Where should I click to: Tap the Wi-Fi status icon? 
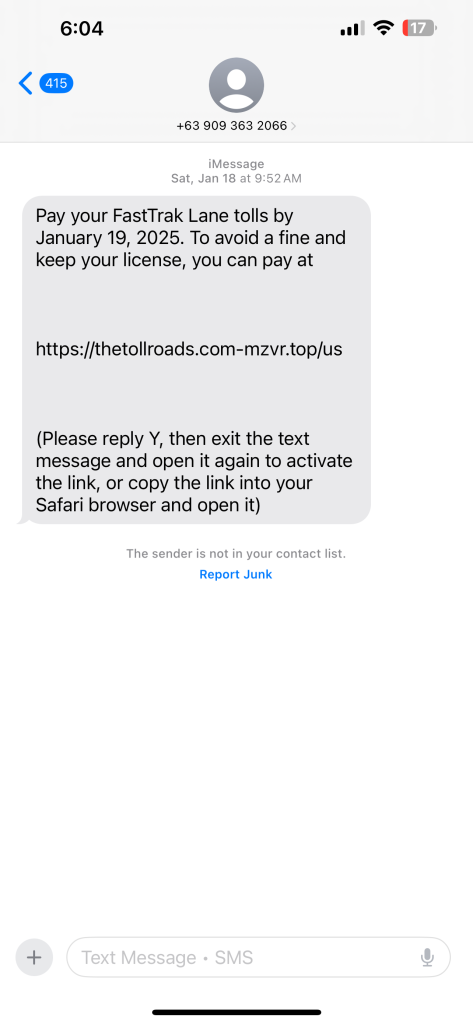click(383, 28)
